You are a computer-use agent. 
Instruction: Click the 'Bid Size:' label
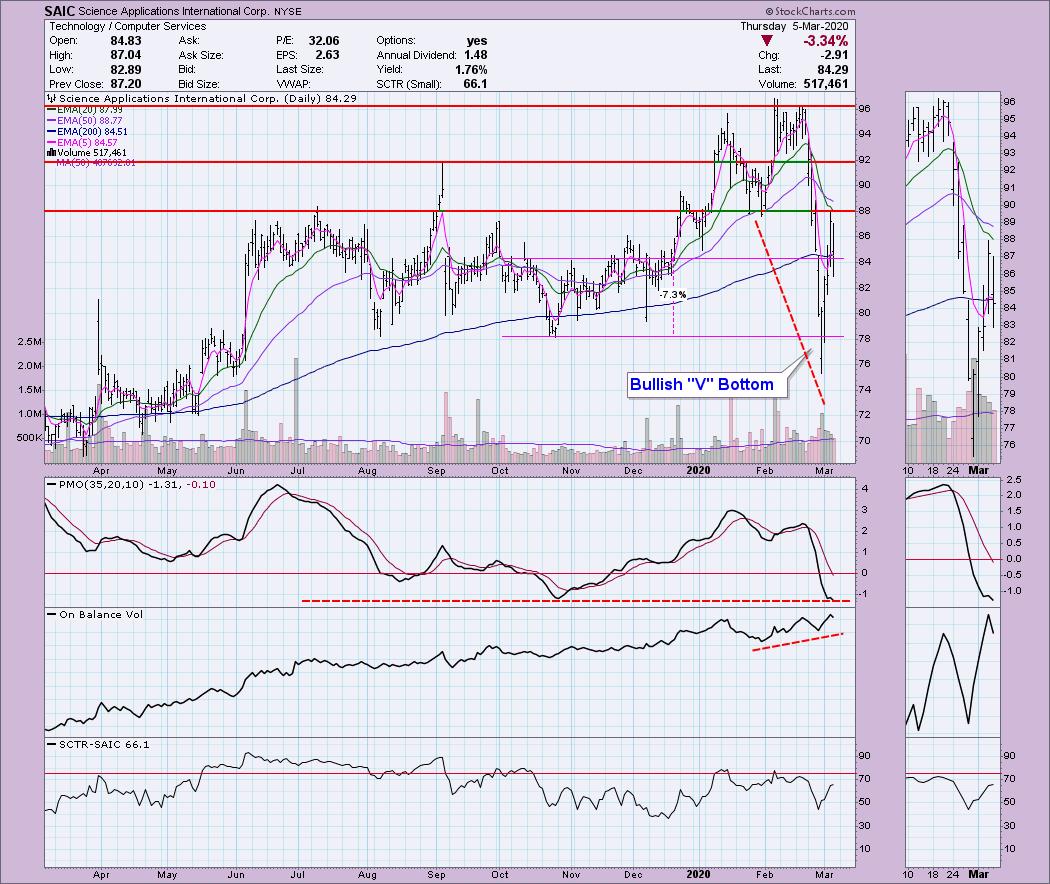coord(200,84)
